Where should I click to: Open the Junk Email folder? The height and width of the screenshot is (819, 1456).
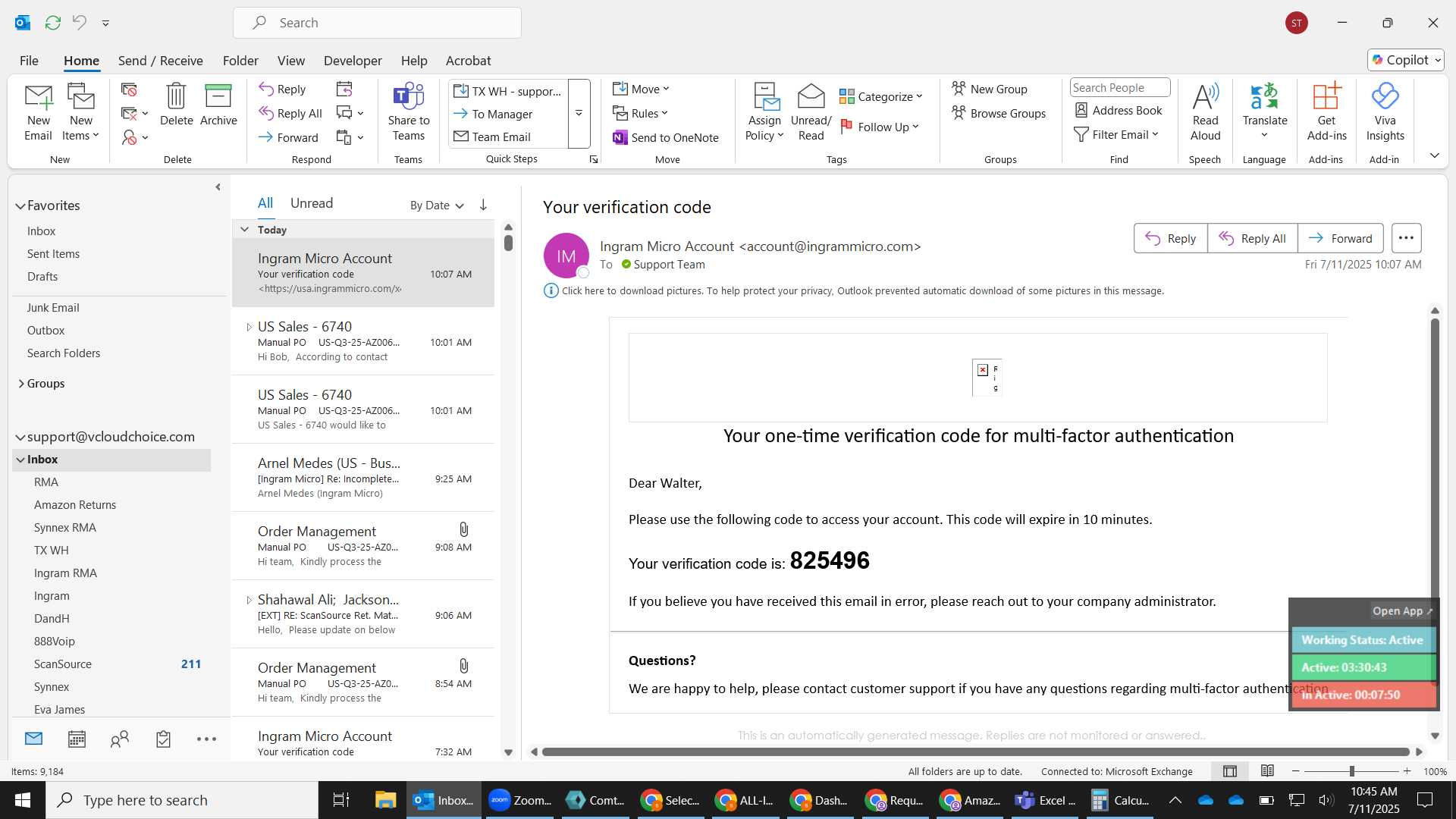click(x=53, y=308)
